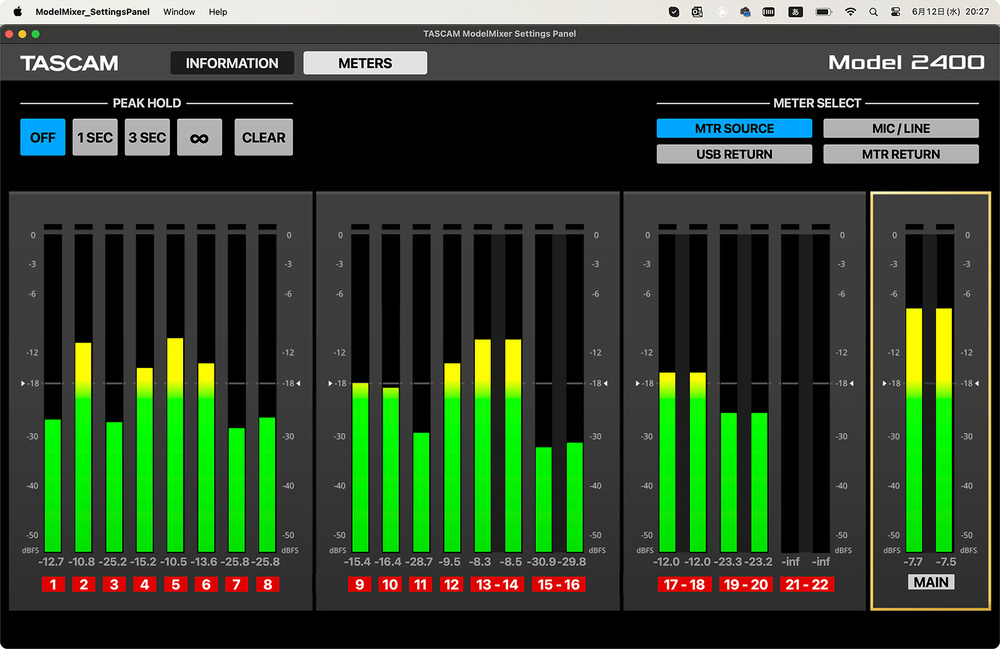Open Control Center in menu bar
Image resolution: width=1000 pixels, height=649 pixels.
point(895,12)
